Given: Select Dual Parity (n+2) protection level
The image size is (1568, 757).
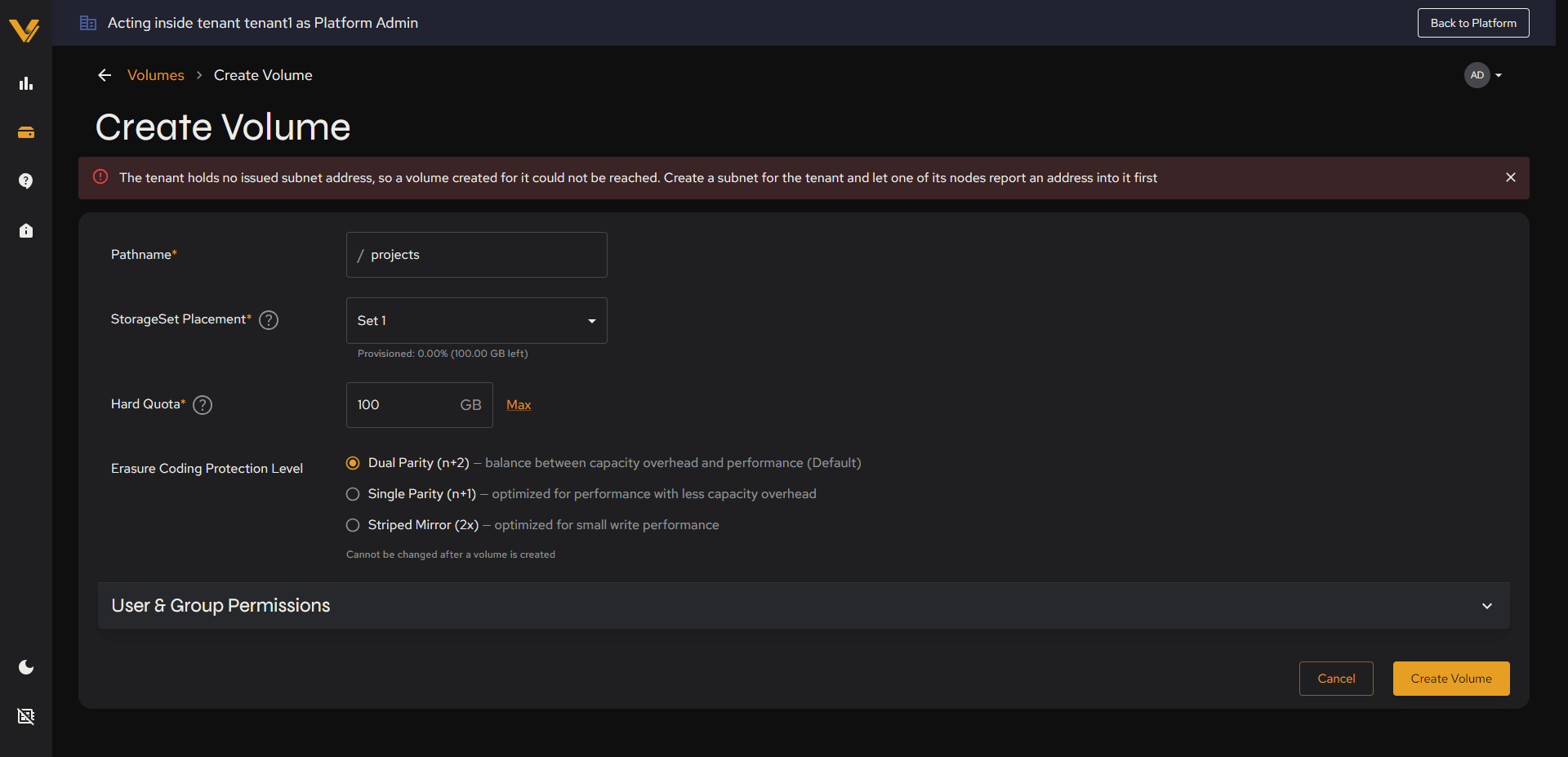Looking at the screenshot, I should [x=353, y=463].
